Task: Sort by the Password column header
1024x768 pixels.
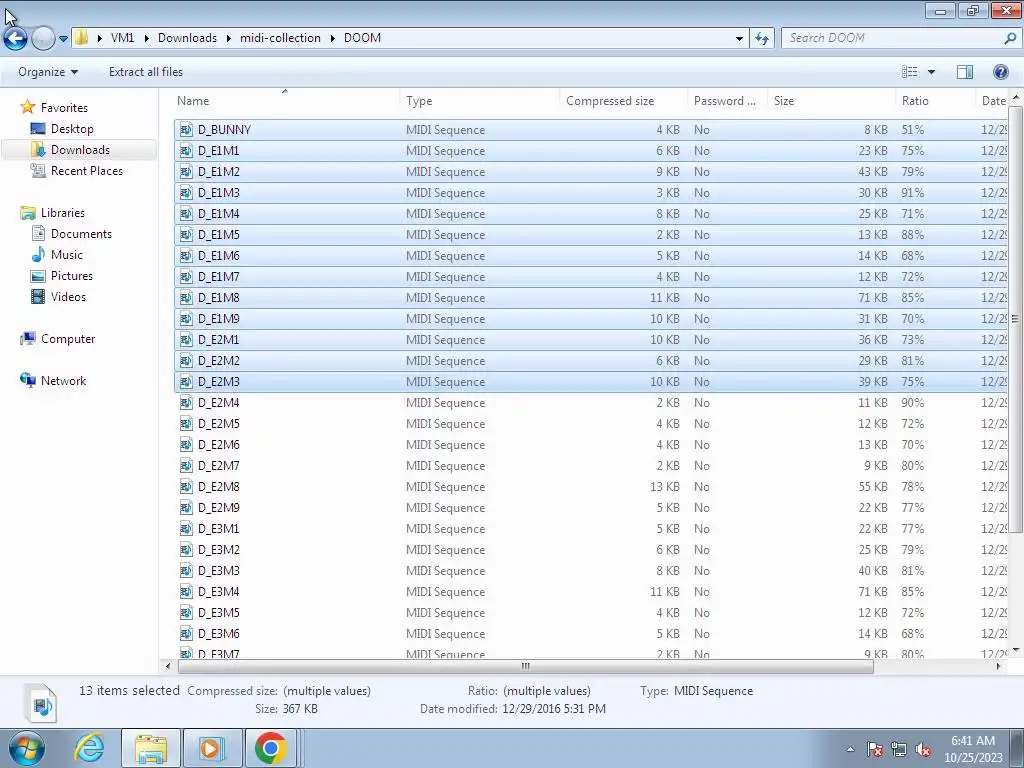Action: [727, 101]
